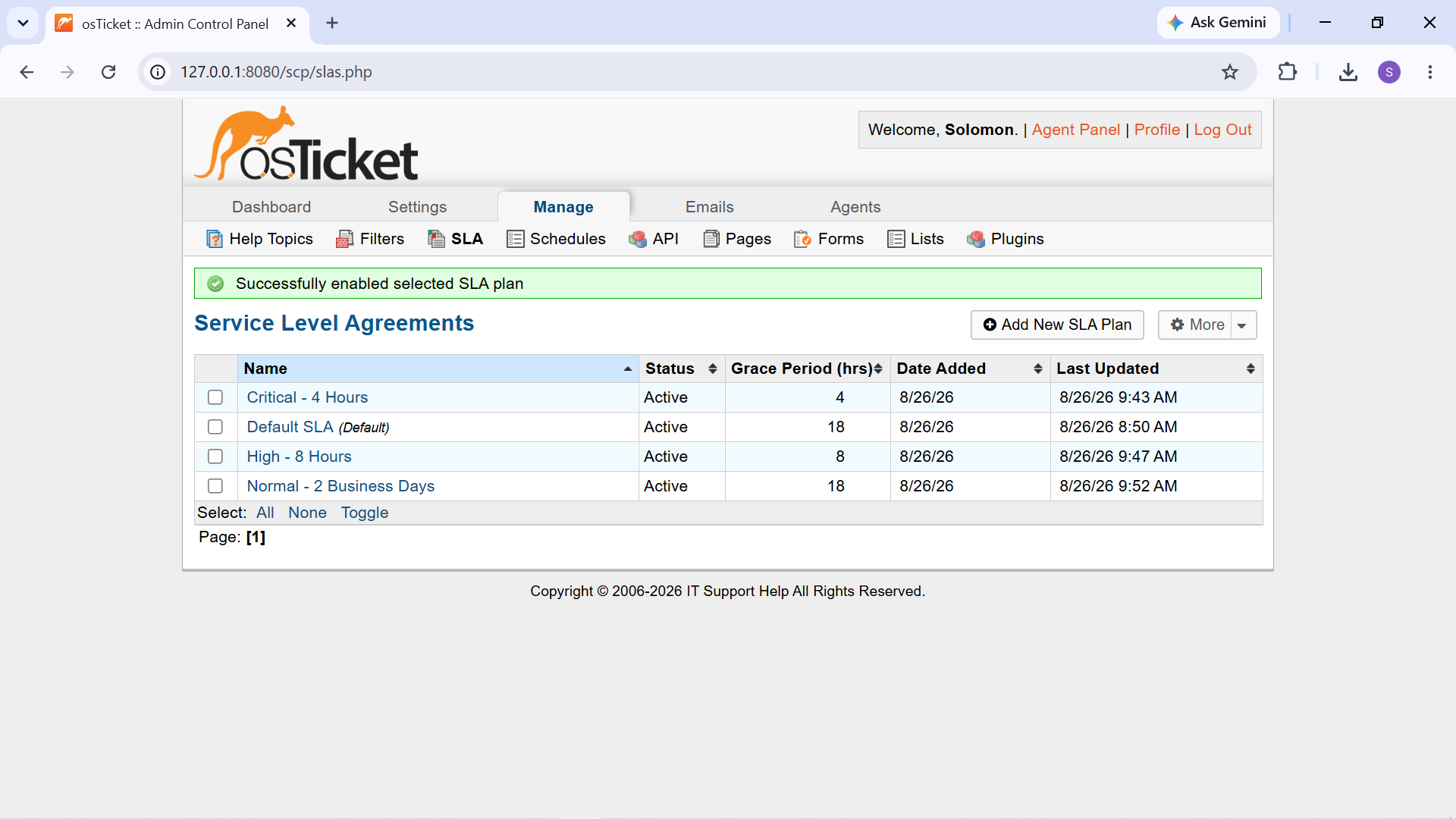Bookmark this page with the star

[x=1229, y=72]
